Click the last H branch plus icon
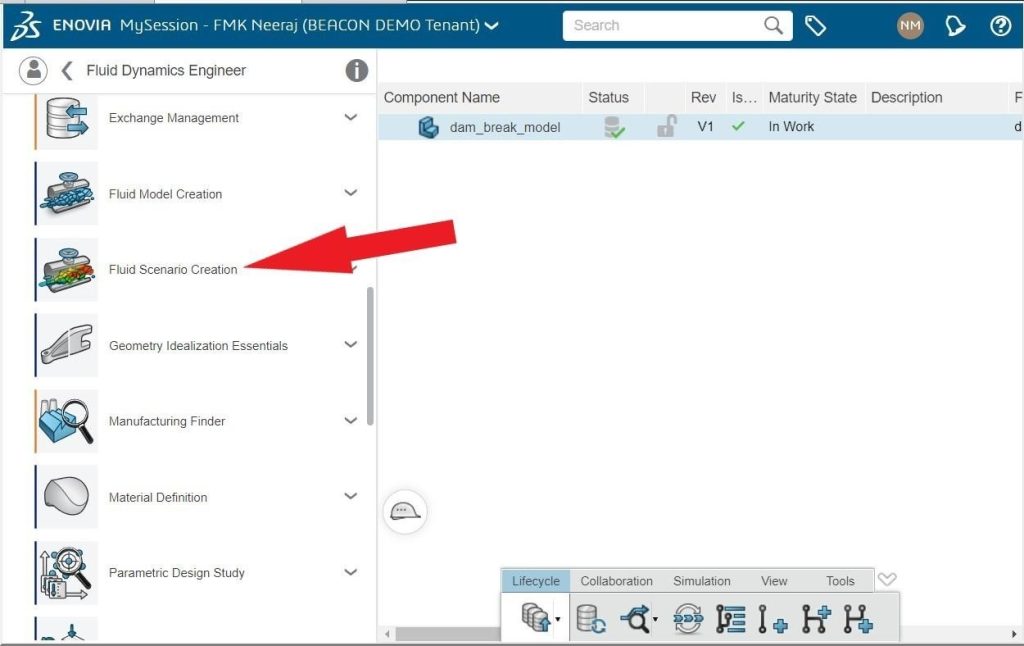Screen dimensions: 1024x646 pos(858,619)
